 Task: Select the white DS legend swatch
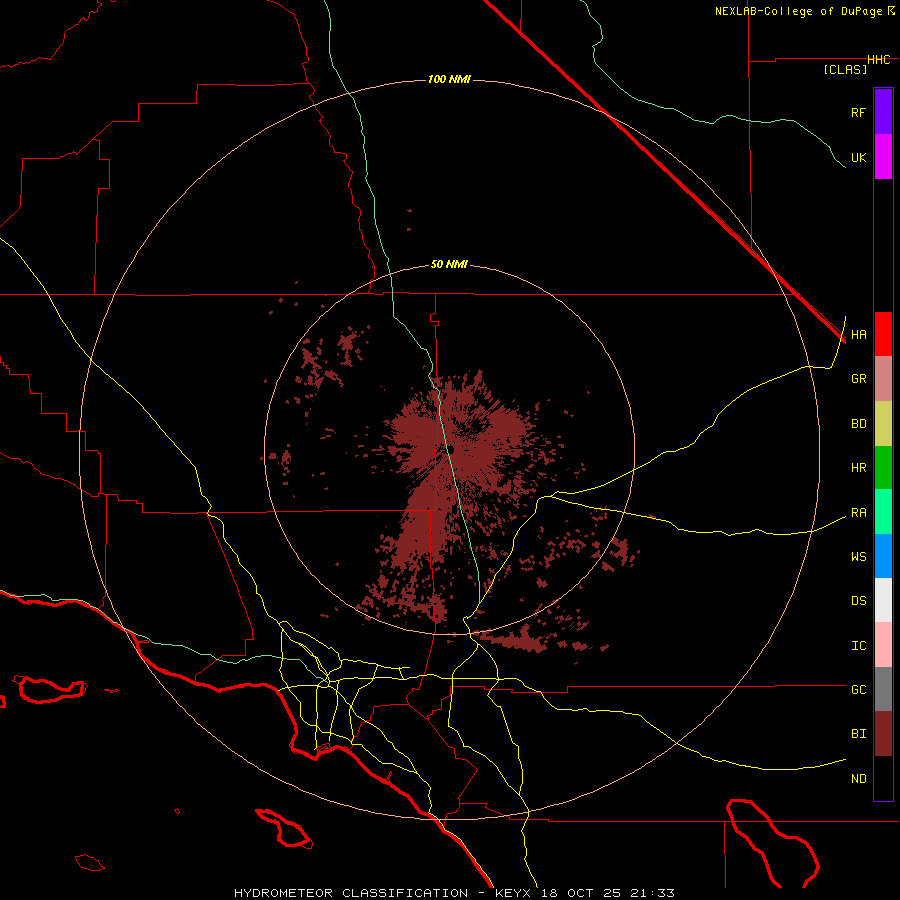pyautogui.click(x=883, y=600)
